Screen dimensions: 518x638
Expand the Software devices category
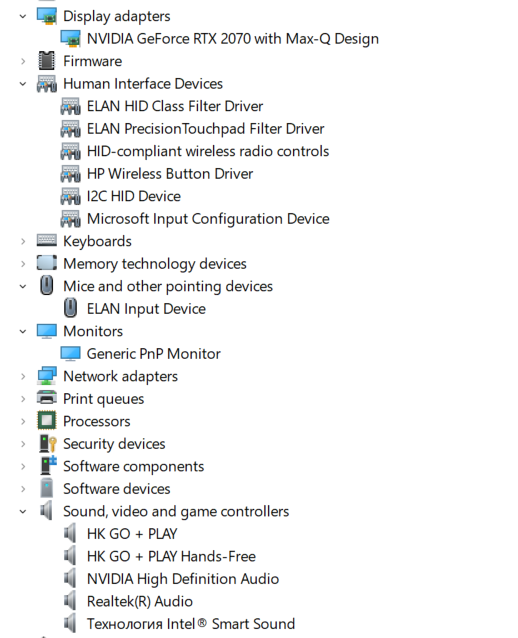[x=23, y=489]
